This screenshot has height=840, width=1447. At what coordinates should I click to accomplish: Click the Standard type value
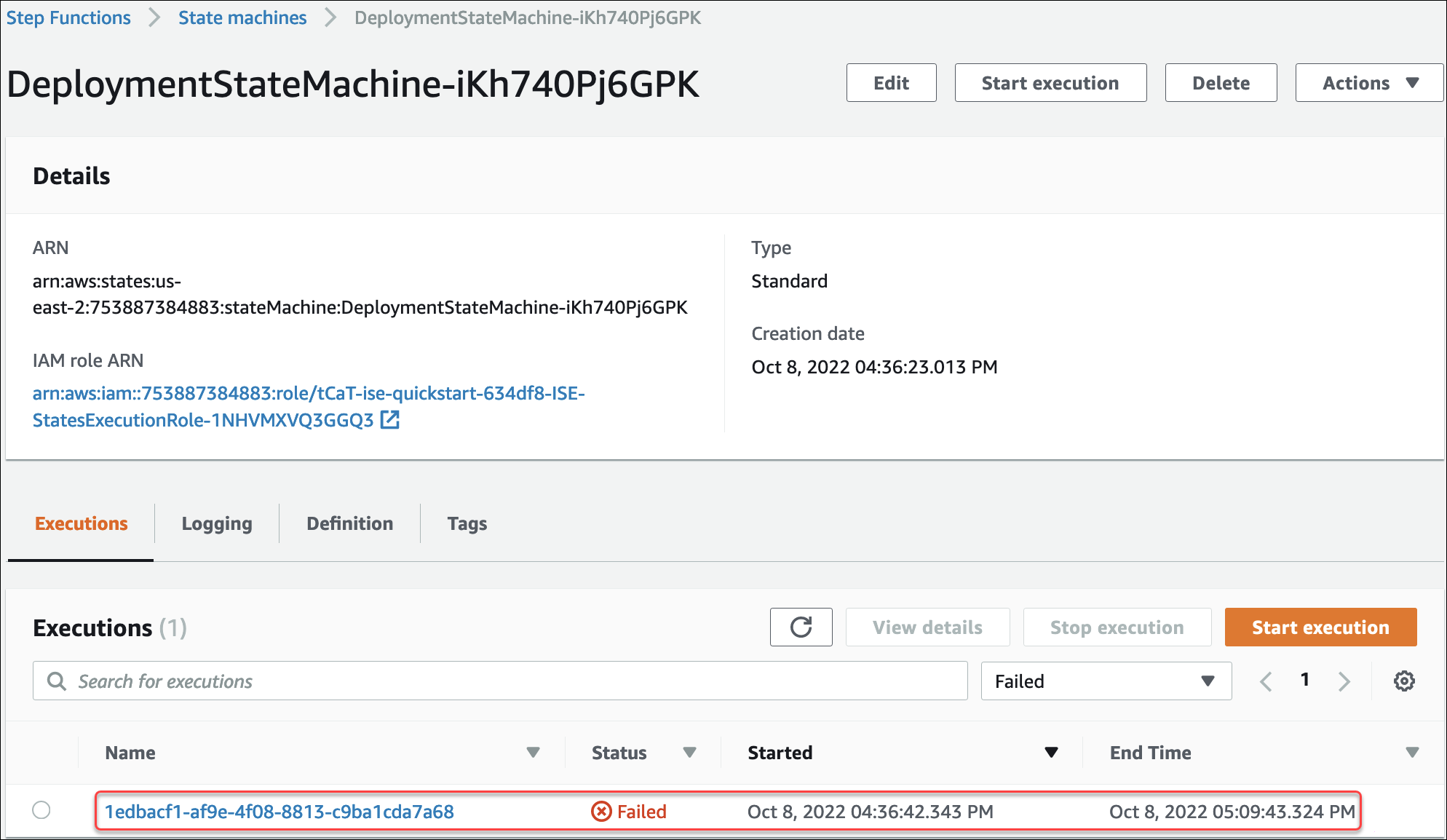[789, 281]
